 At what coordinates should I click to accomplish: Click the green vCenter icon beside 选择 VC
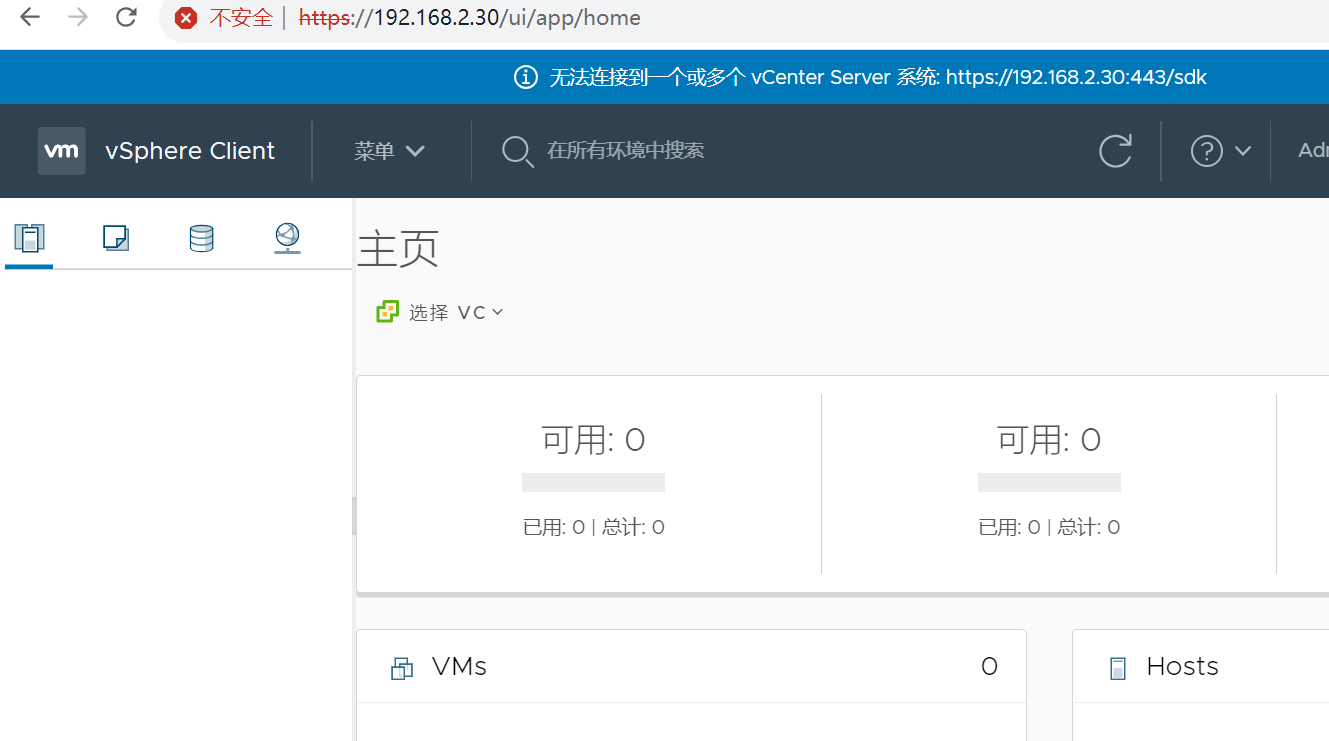pyautogui.click(x=388, y=312)
